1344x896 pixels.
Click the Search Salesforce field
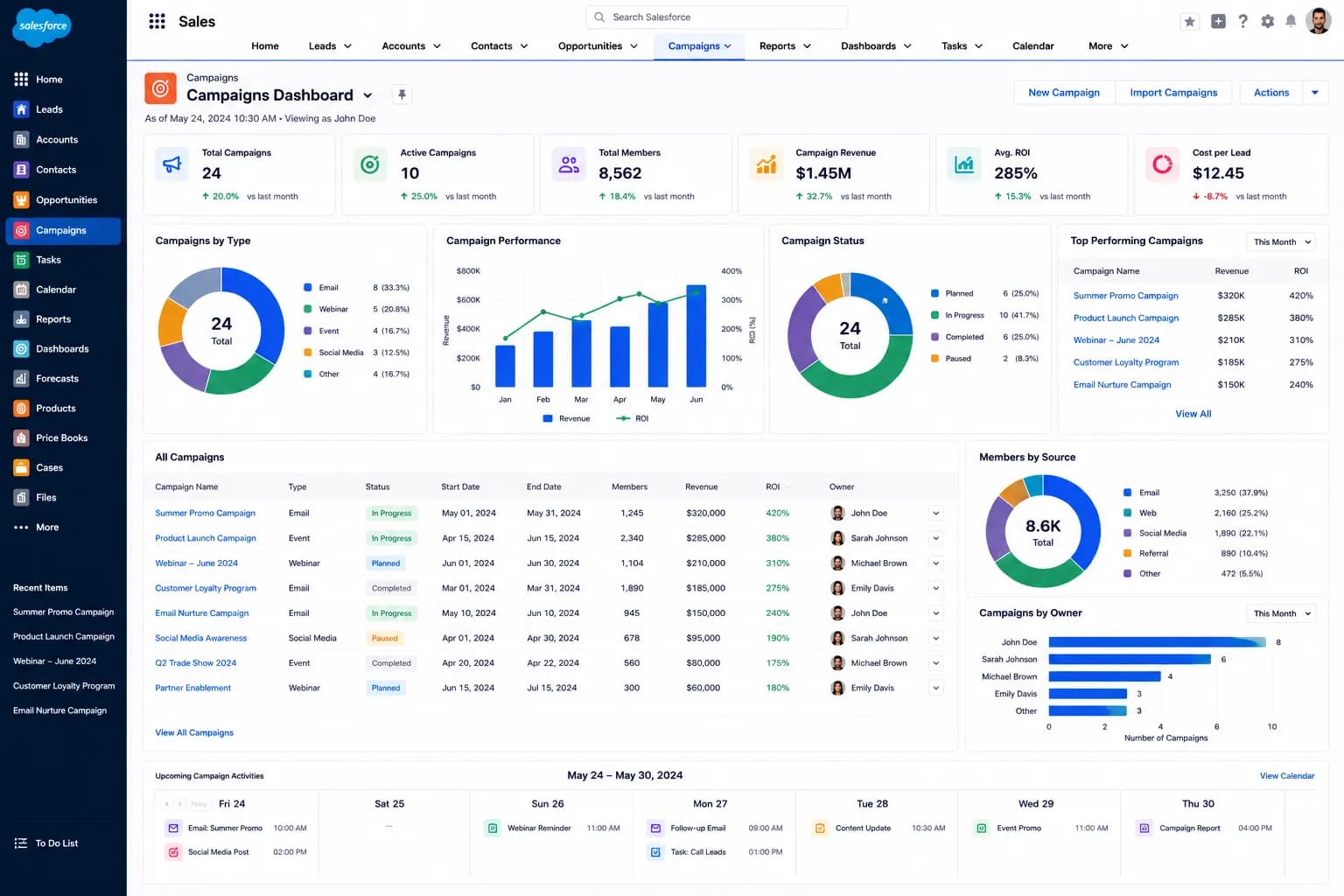coord(717,17)
